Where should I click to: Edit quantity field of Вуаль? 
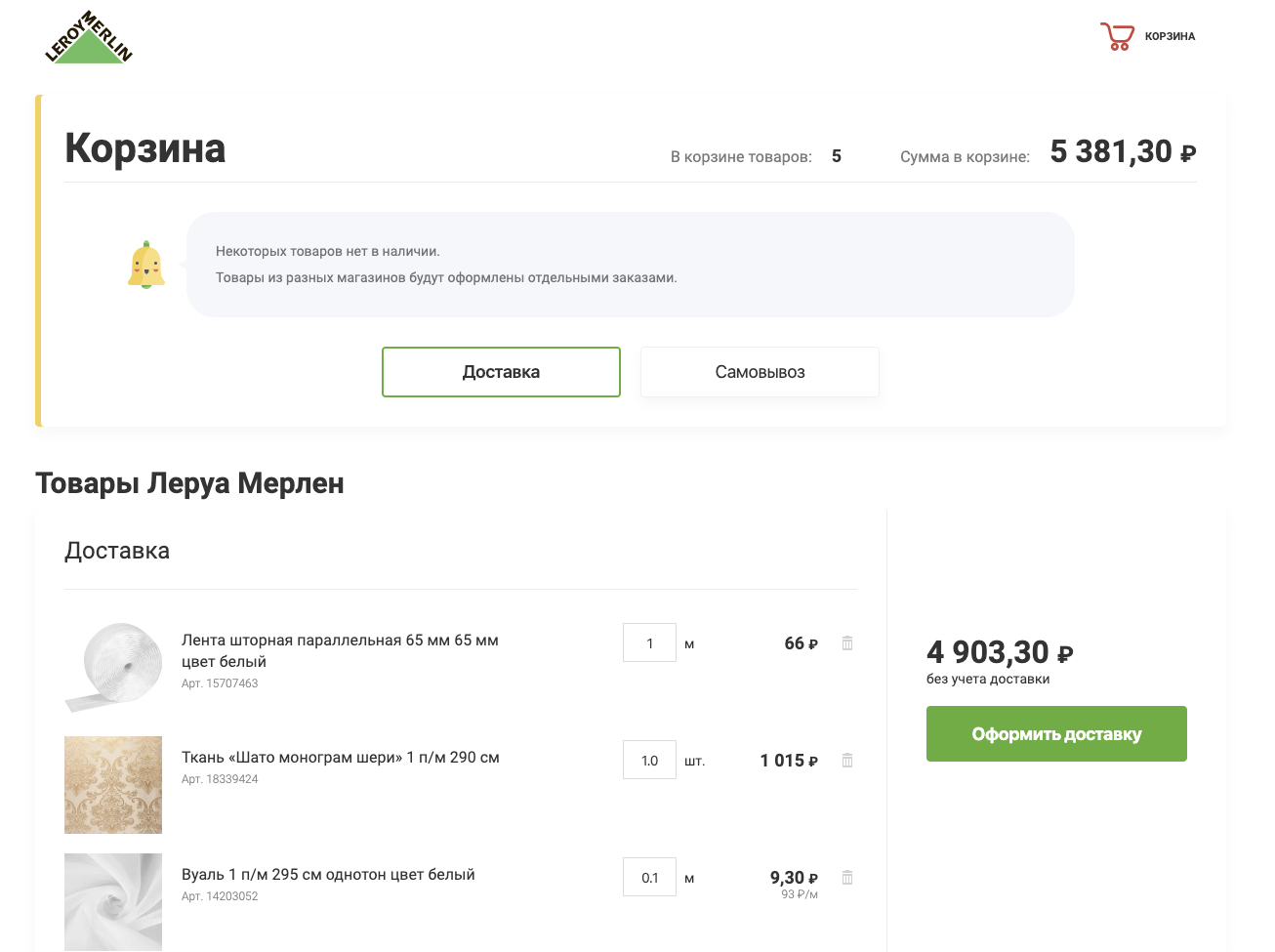click(649, 877)
